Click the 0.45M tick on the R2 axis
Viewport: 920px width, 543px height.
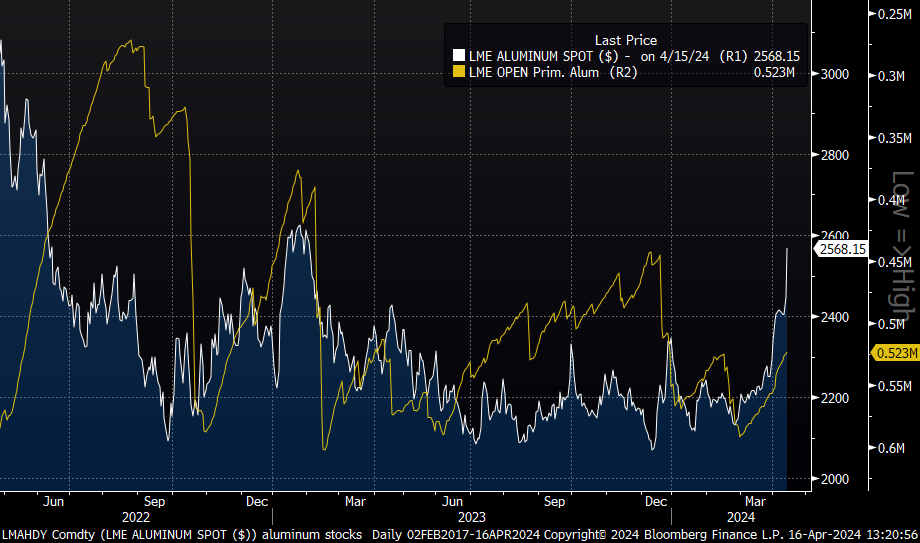895,262
